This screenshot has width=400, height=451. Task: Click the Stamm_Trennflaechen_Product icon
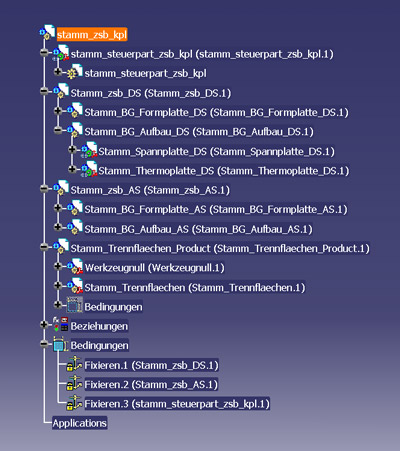[x=61, y=246]
